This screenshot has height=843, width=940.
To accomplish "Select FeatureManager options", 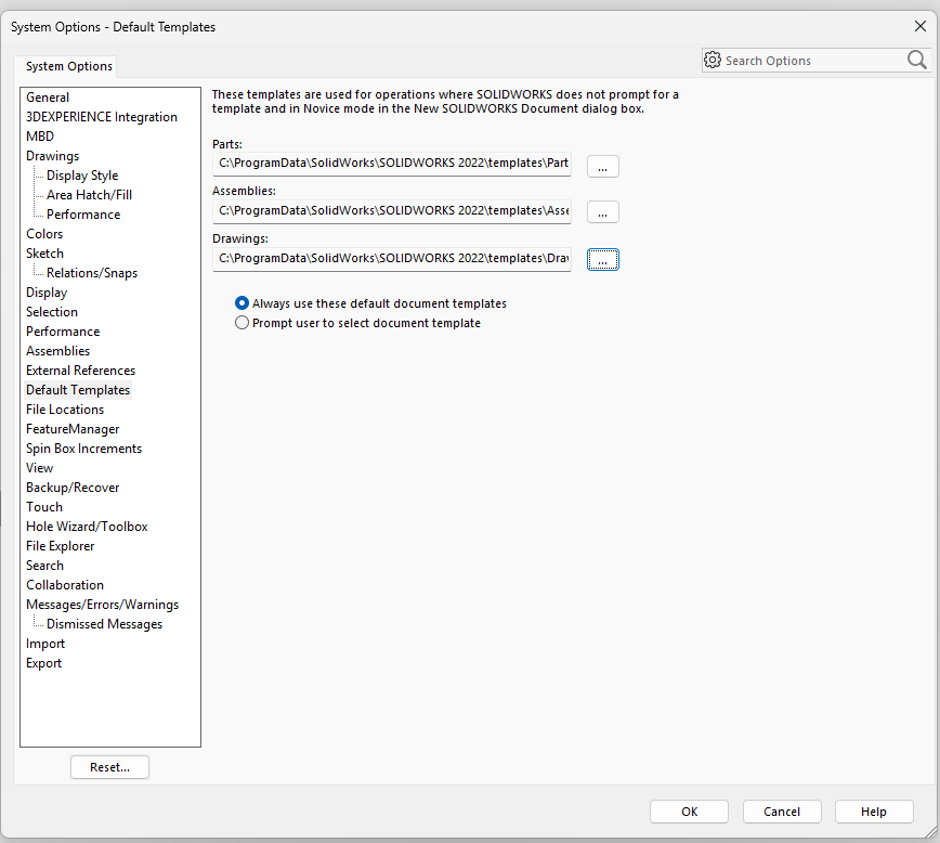I will [73, 429].
